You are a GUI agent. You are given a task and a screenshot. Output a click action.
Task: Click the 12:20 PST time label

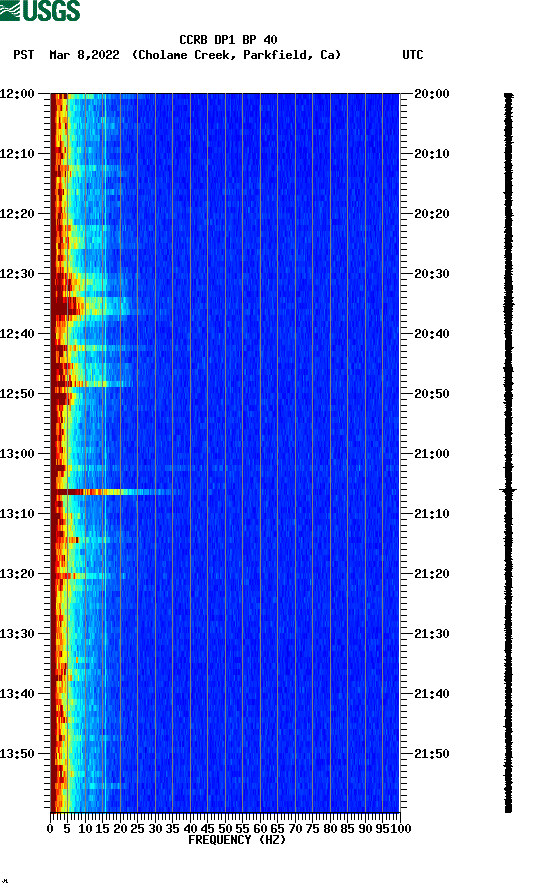click(x=18, y=213)
